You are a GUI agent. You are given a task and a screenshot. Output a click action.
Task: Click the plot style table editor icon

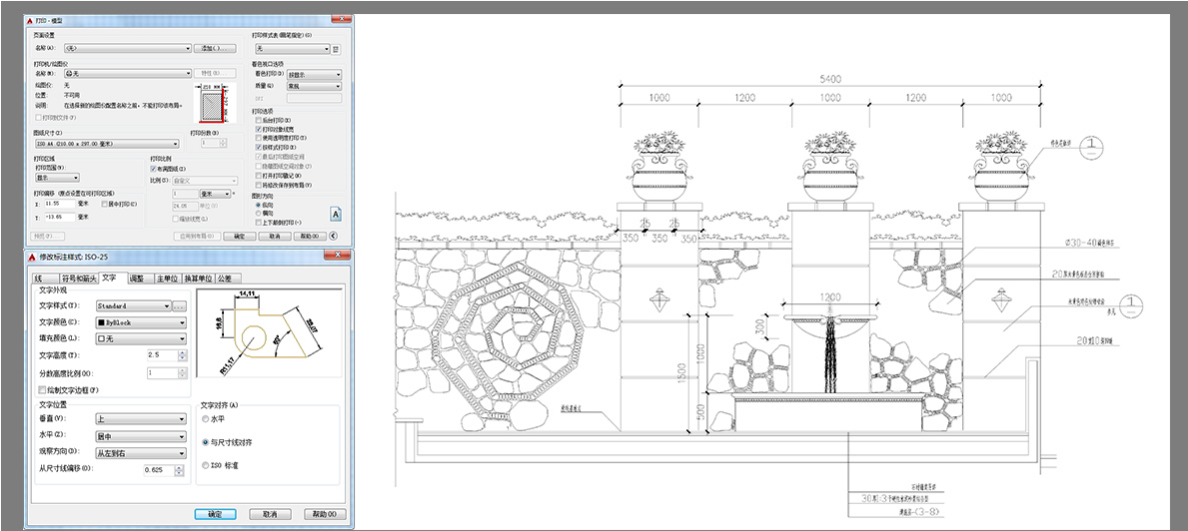pos(335,48)
